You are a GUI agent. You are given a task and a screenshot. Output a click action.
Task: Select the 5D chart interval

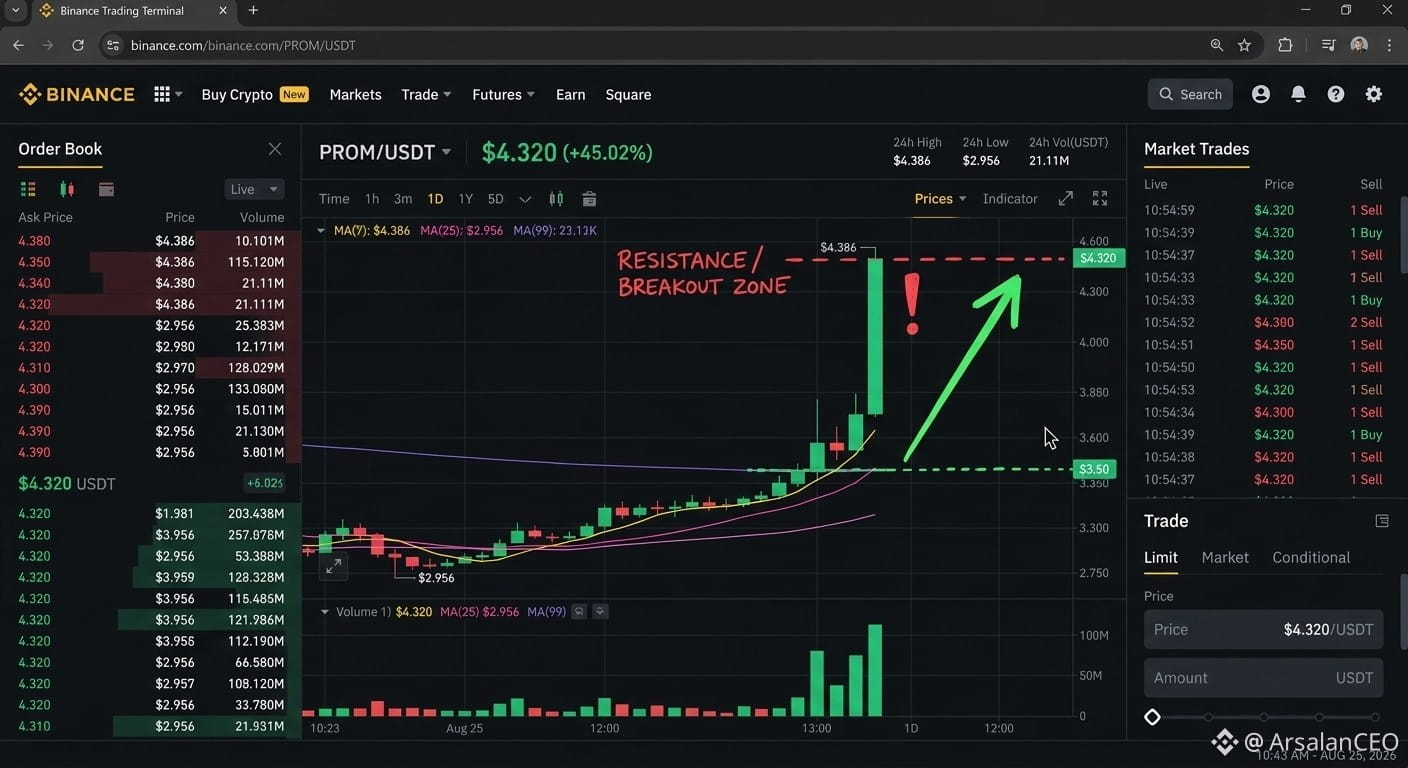coord(496,199)
